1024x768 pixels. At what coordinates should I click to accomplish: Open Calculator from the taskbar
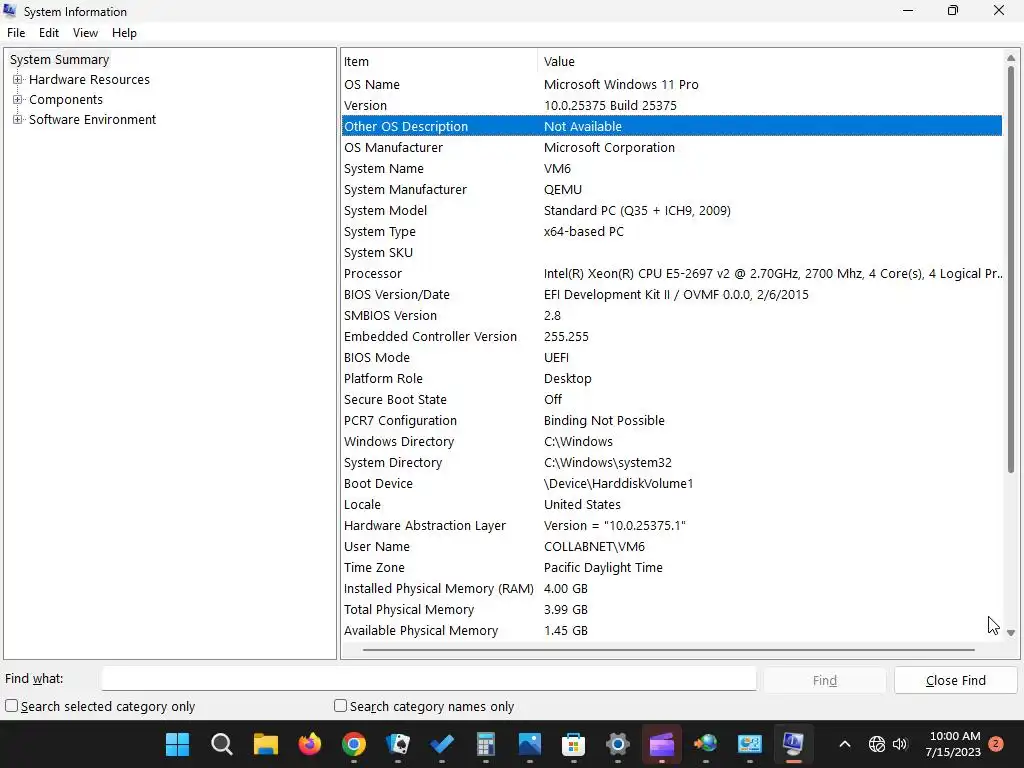tap(485, 744)
